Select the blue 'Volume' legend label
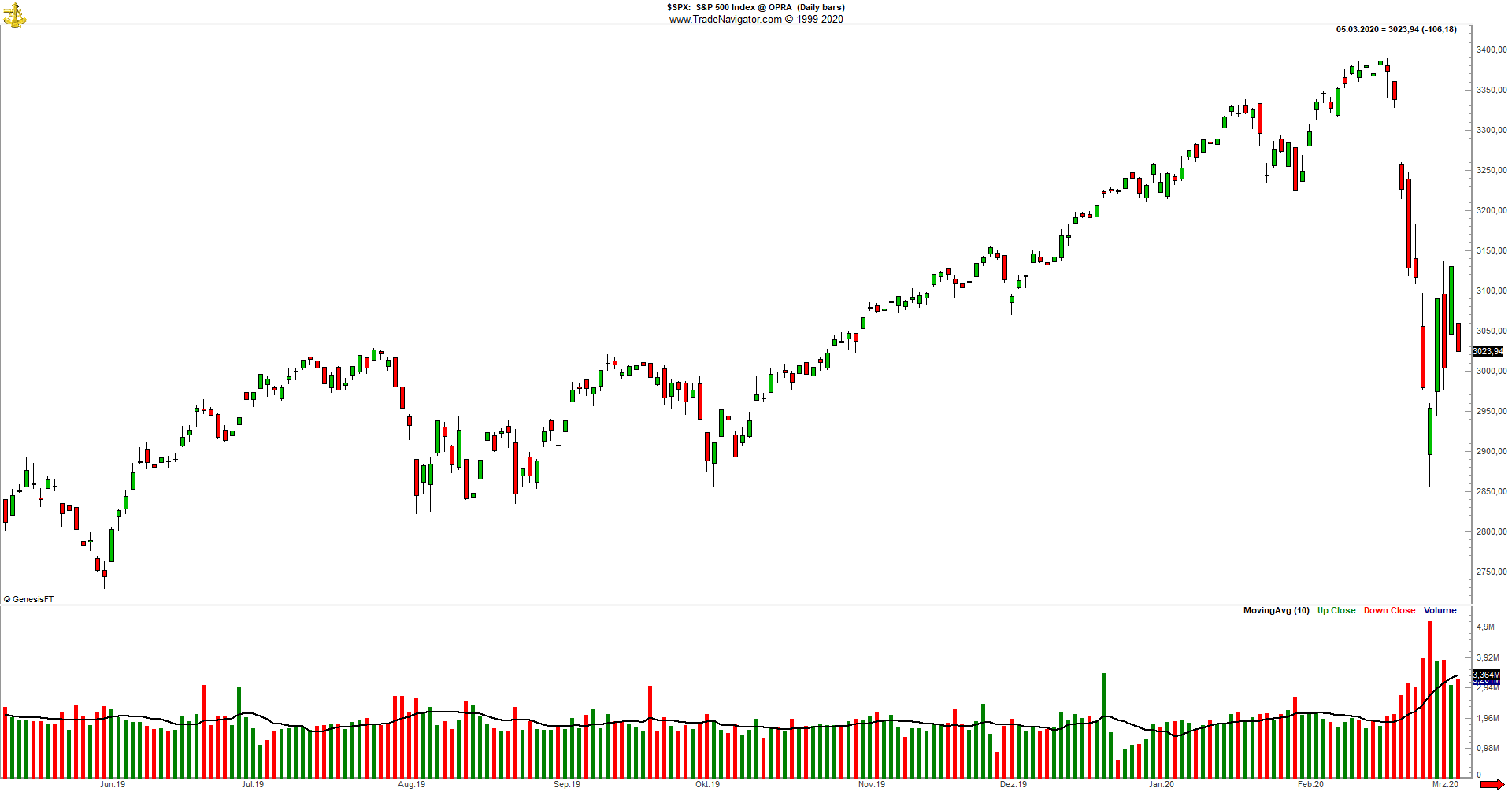Viewport: 1512px width, 792px height. [1440, 610]
